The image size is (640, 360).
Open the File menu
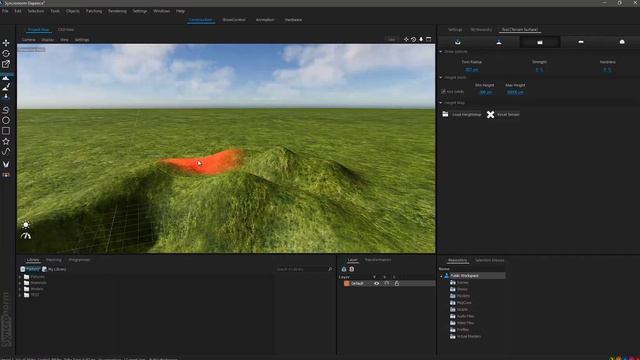pos(5,11)
